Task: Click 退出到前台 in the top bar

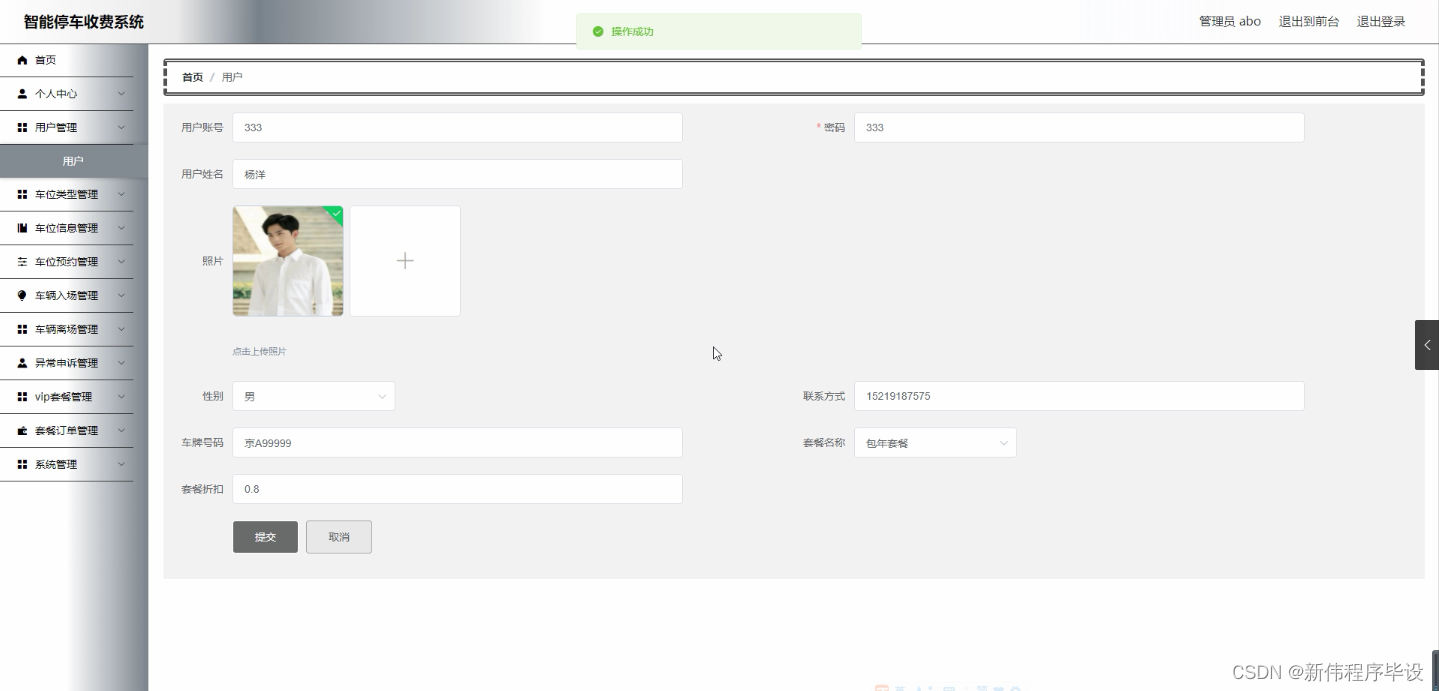Action: coord(1308,21)
